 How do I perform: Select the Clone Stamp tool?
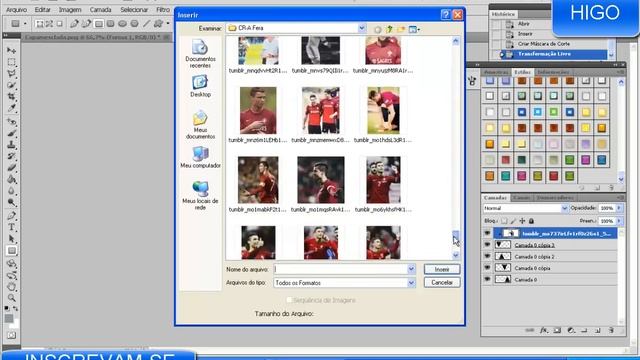point(11,145)
